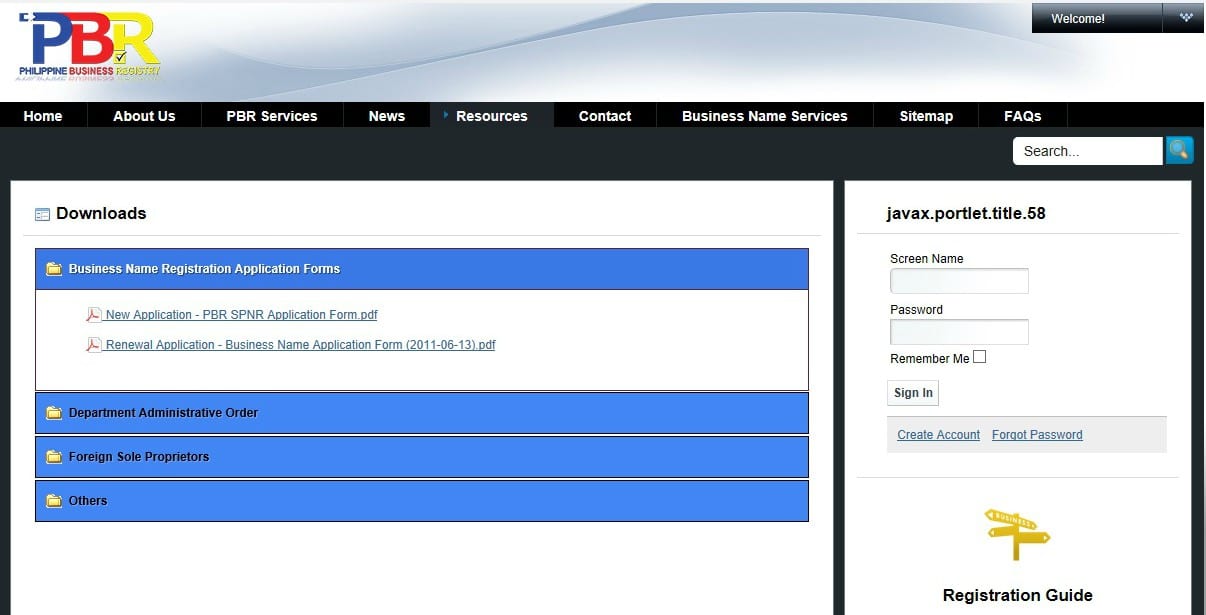The width and height of the screenshot is (1206, 615).
Task: Click the magnifier search button
Action: pos(1180,150)
